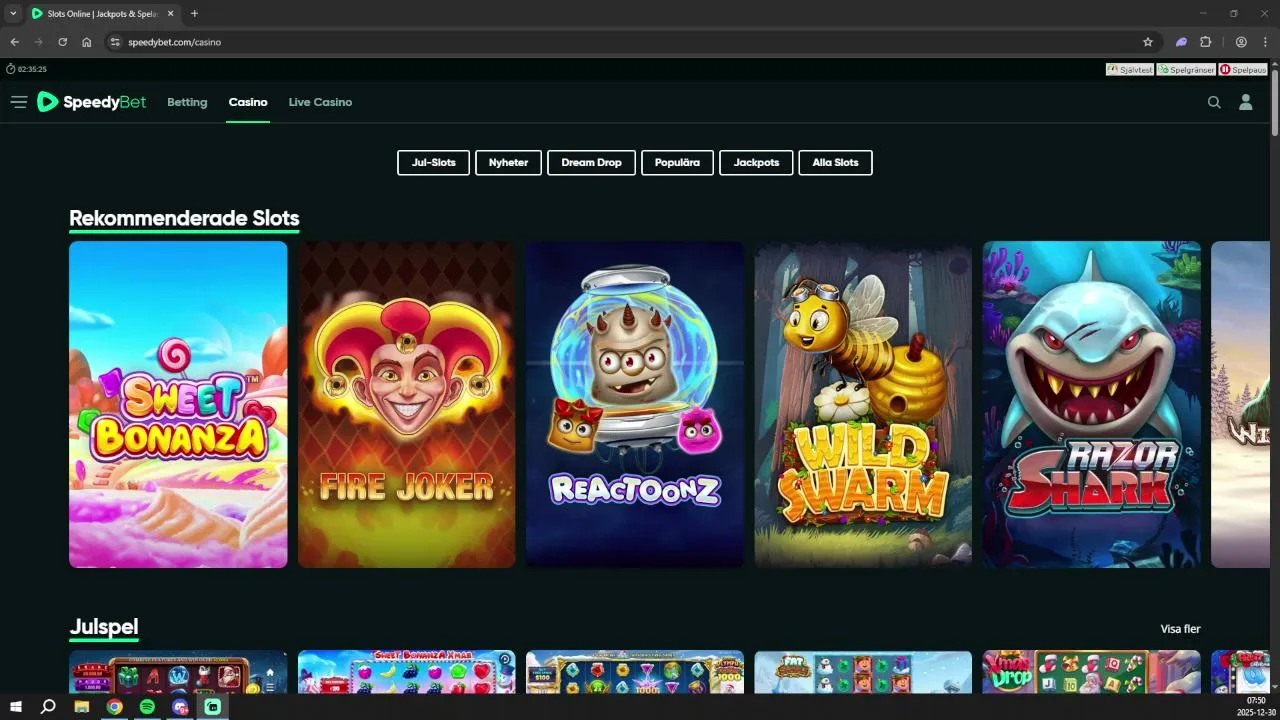Bookmark this page with the star icon
This screenshot has height=720, width=1280.
coord(1148,42)
